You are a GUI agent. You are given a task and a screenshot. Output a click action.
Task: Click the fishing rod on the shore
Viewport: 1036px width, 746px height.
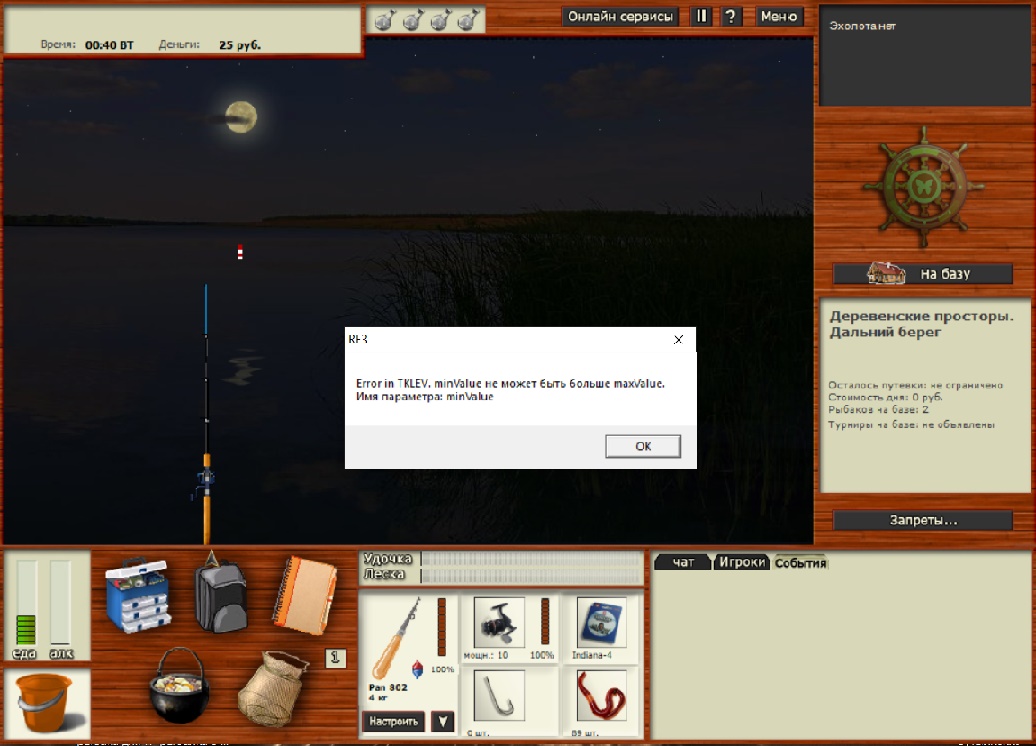pos(206,415)
